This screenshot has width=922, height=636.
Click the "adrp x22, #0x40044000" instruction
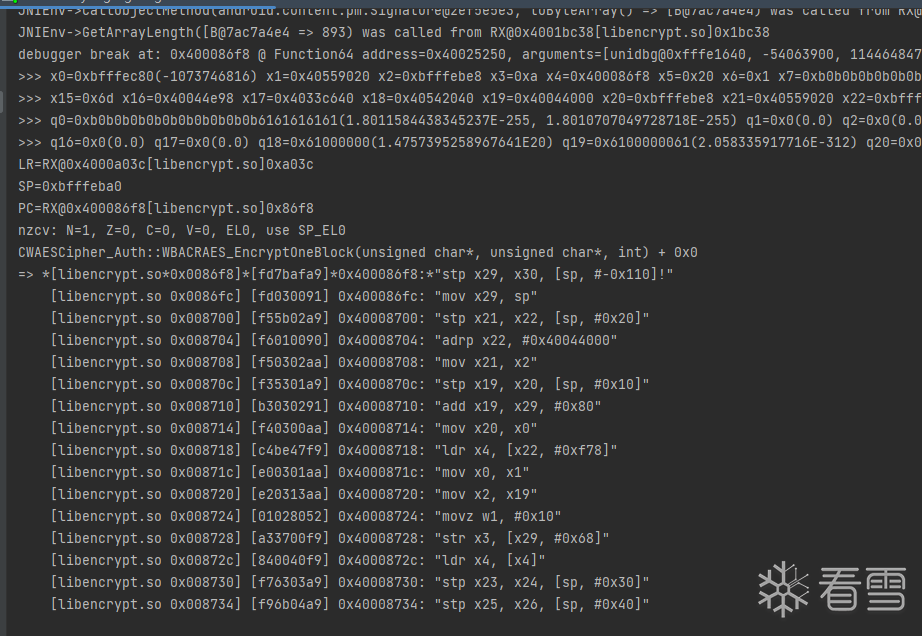334,340
